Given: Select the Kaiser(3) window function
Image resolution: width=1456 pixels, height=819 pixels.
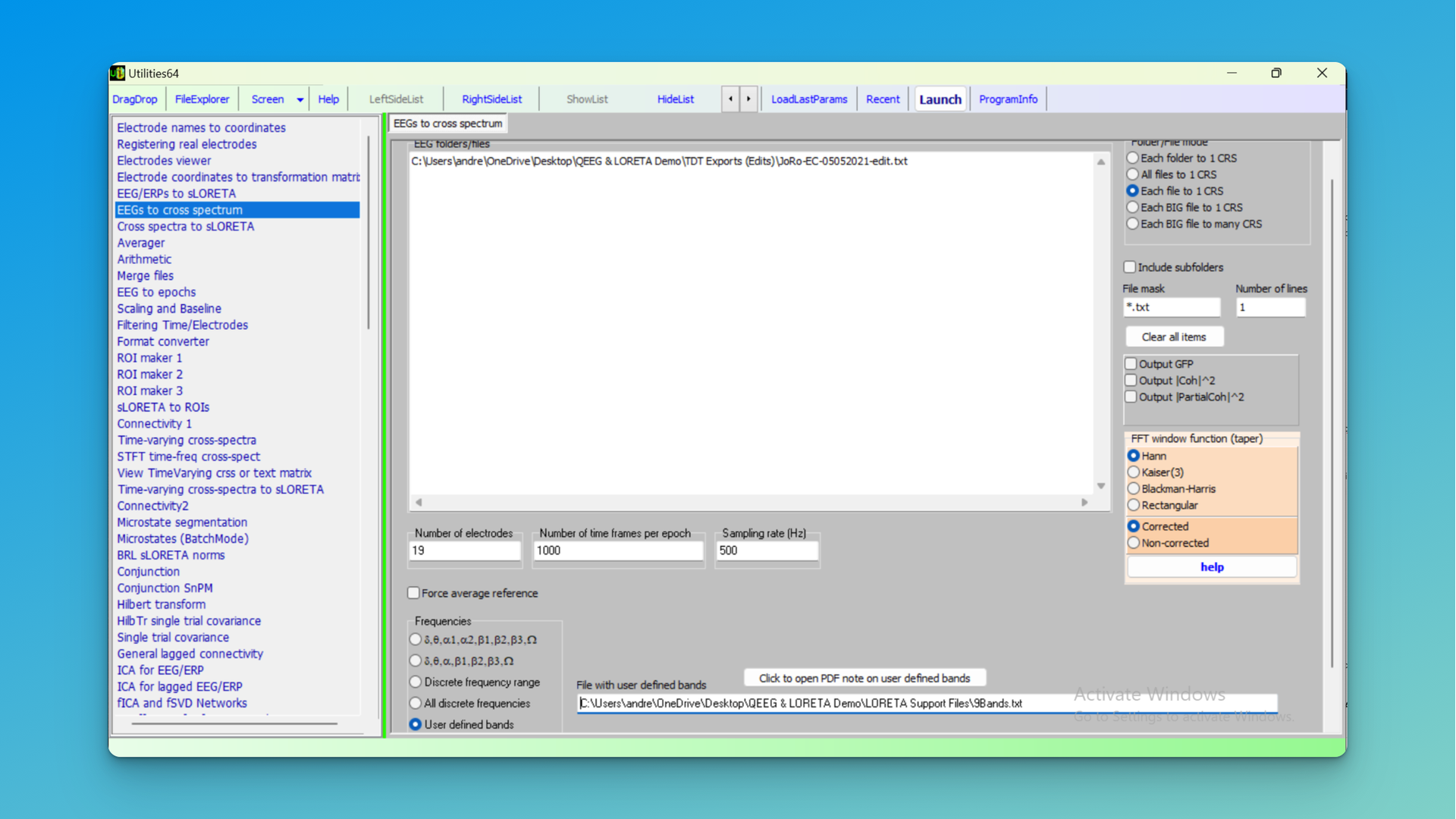Looking at the screenshot, I should pos(1134,472).
